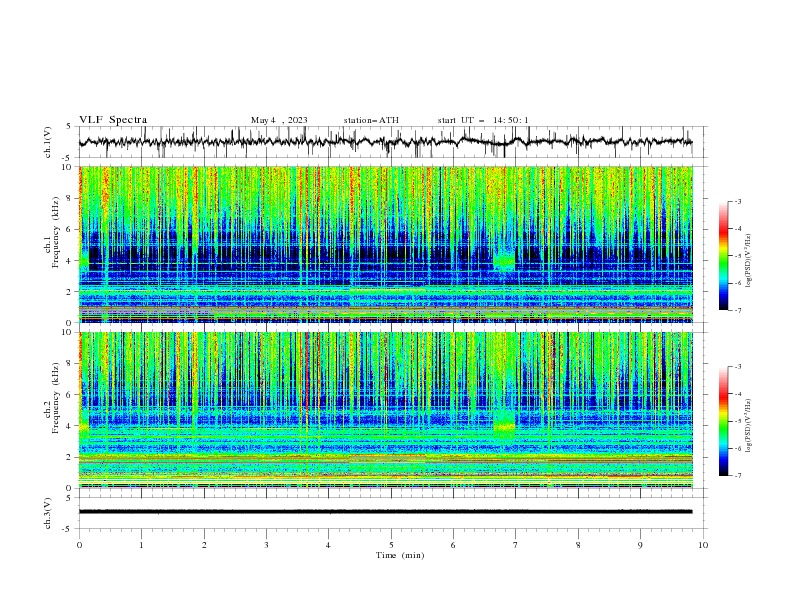Click the "station=ATH" header label

click(371, 120)
